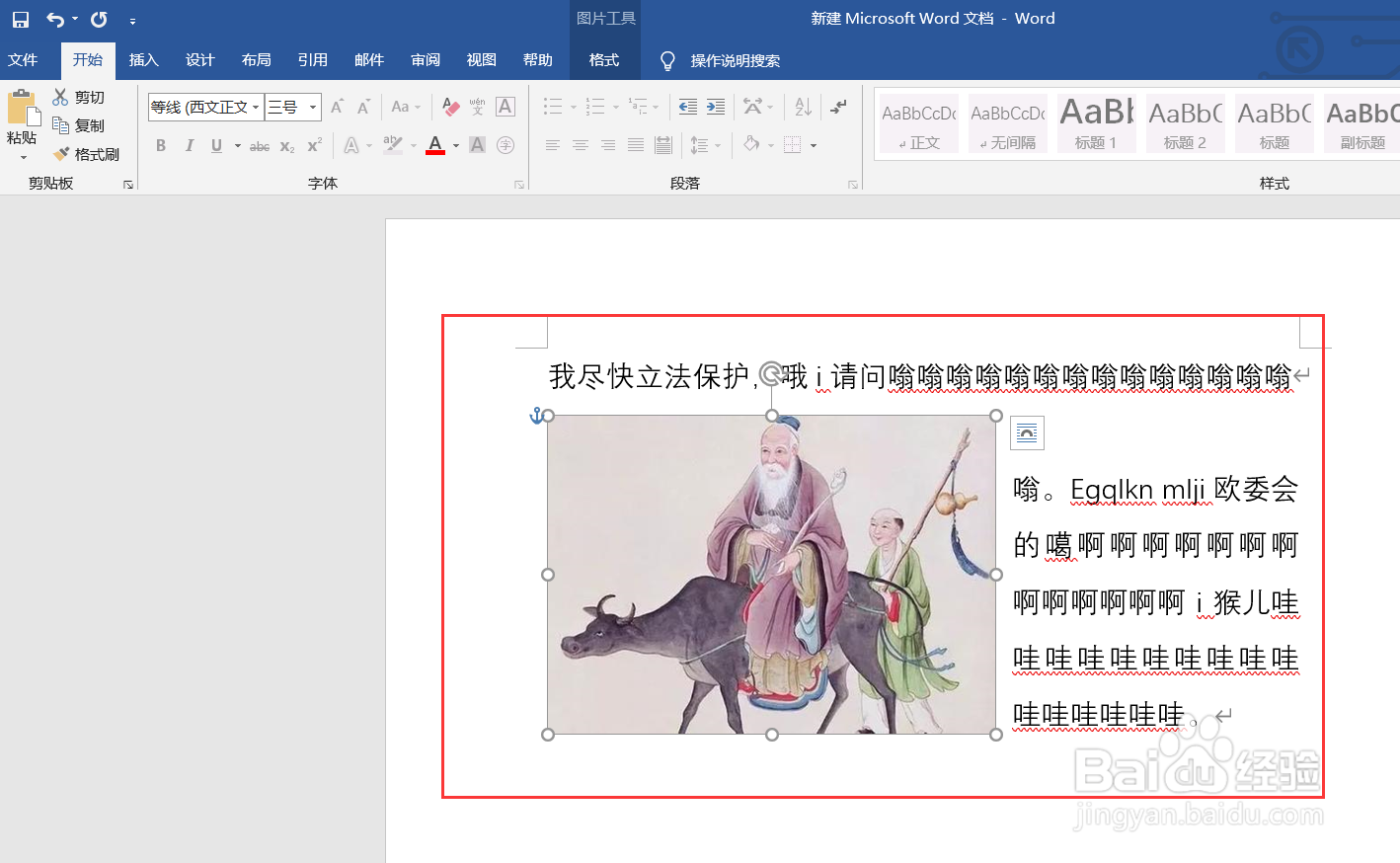The image size is (1400, 863).
Task: Apply the 标题 1 style
Action: click(1097, 123)
